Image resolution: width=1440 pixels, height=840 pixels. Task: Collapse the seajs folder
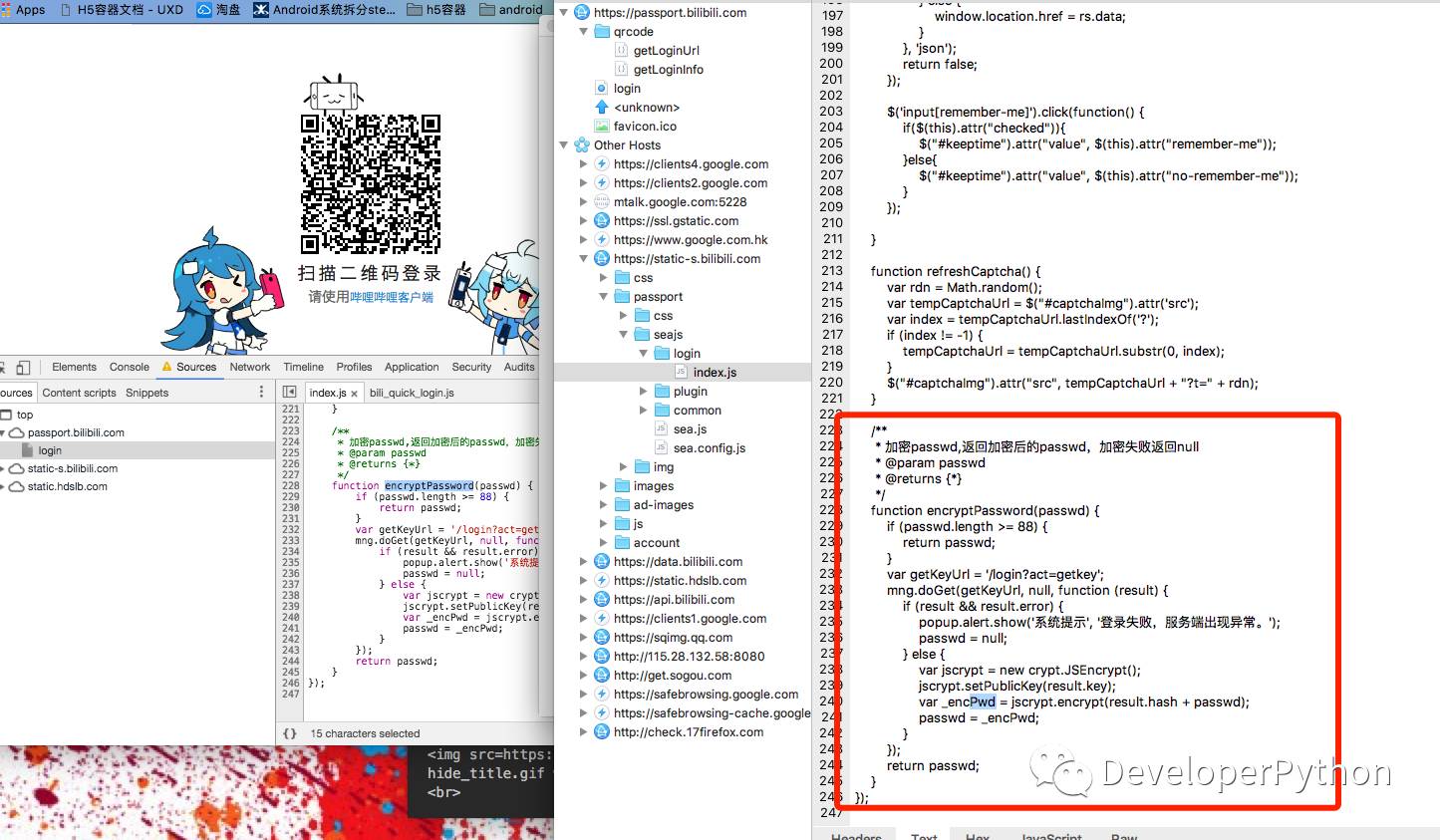pos(624,335)
